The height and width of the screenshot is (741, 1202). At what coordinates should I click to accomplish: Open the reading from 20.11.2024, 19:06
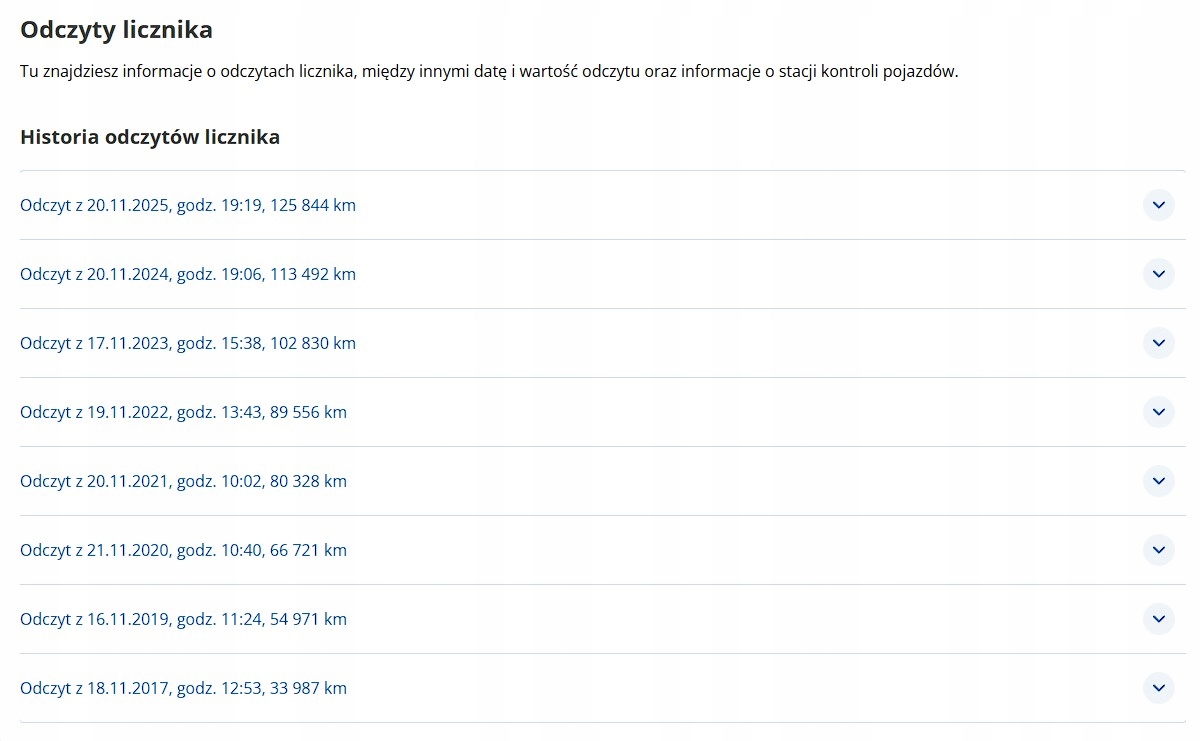[x=188, y=274]
